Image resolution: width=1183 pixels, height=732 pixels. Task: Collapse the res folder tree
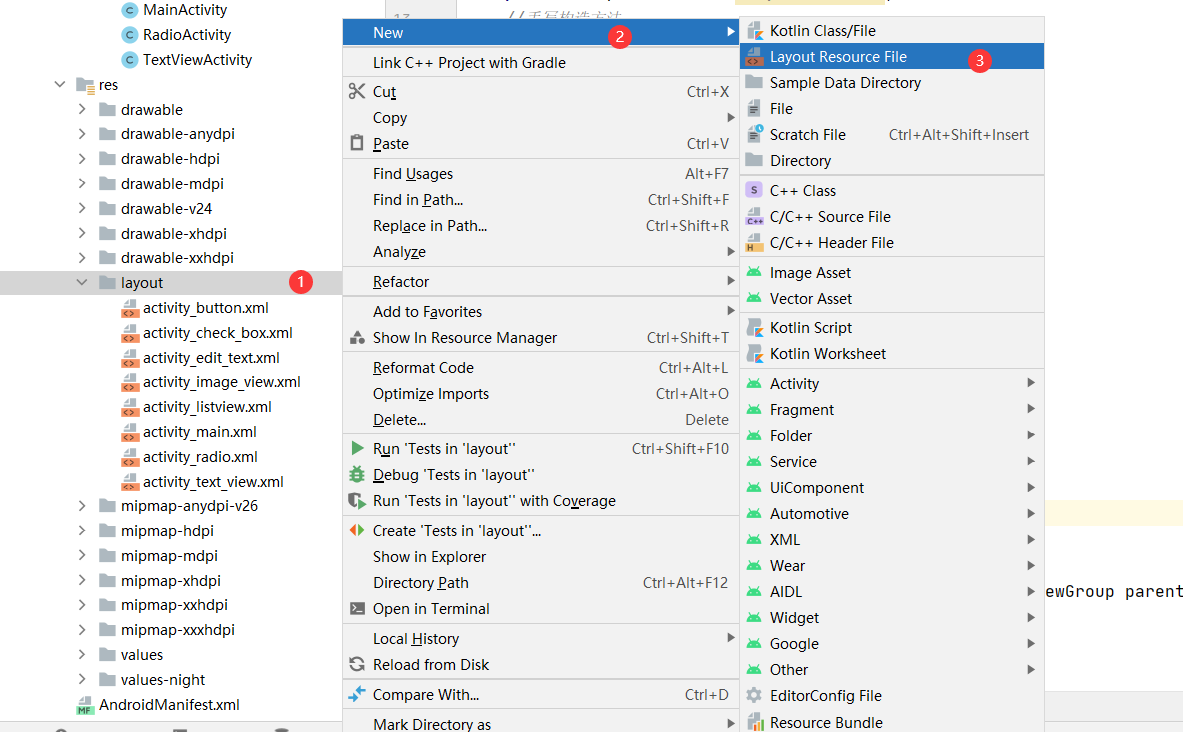(60, 85)
